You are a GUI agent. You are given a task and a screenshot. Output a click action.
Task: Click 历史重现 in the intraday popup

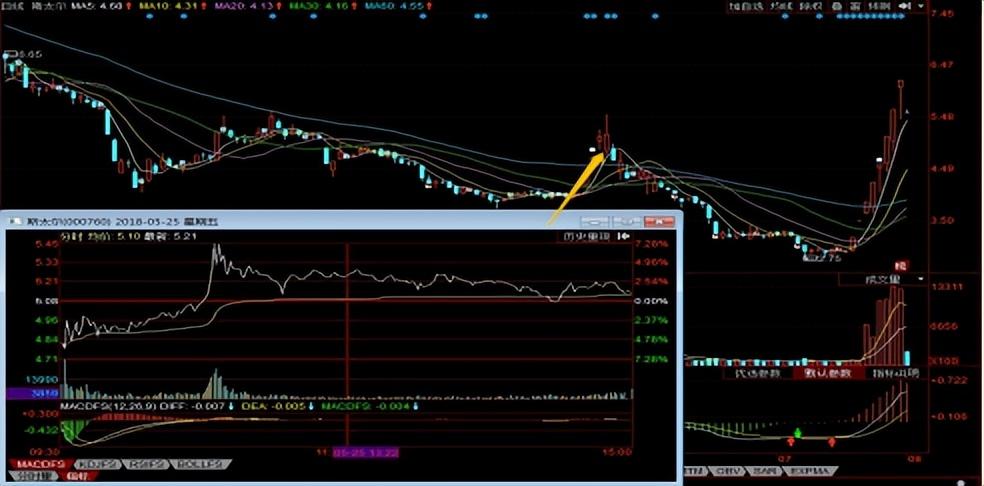click(x=585, y=237)
